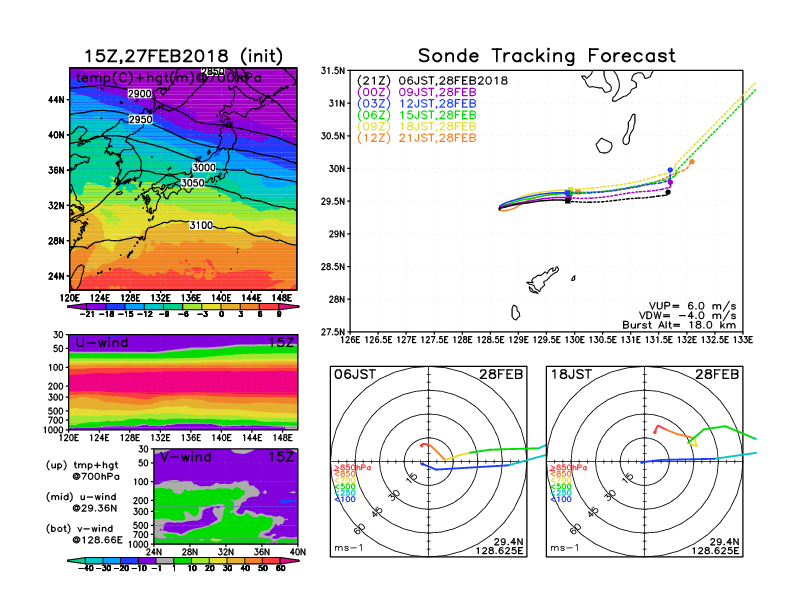Viewport: 792px width, 612px height.
Task: Click the '45' speed ring label in 18JST hodograph
Action: click(x=593, y=511)
